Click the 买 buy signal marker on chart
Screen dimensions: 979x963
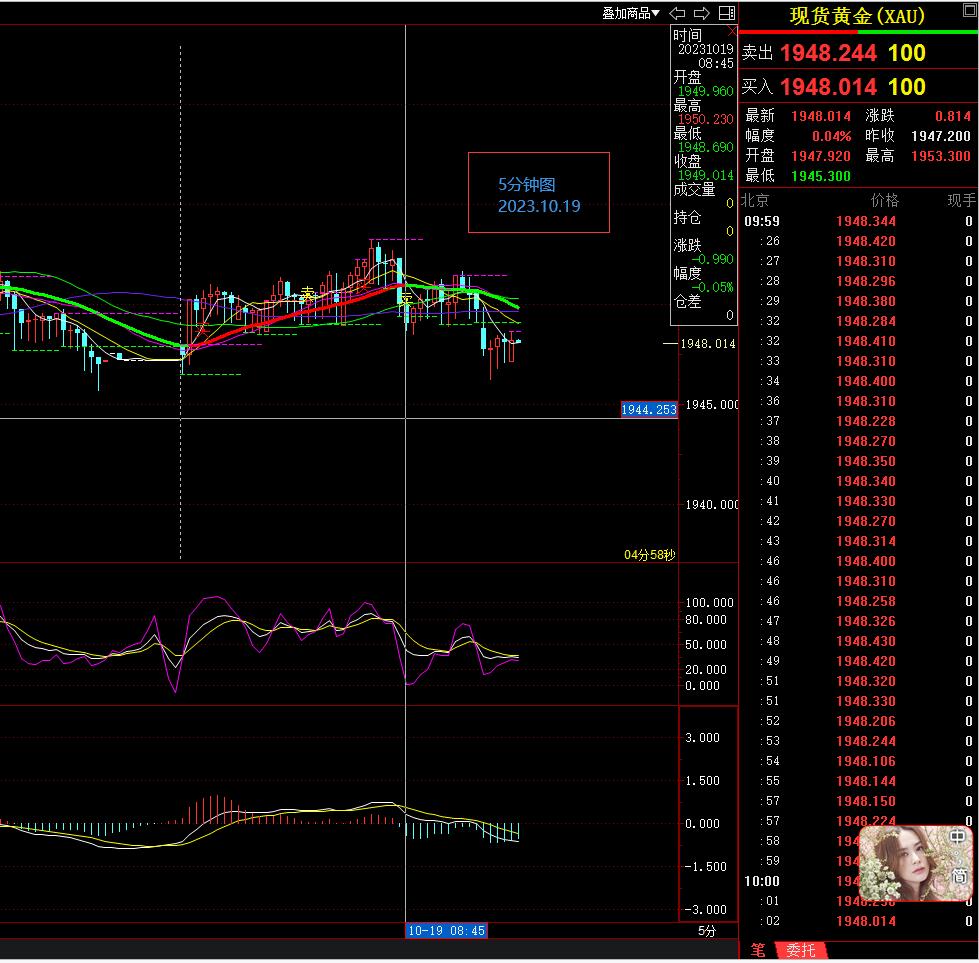pyautogui.click(x=406, y=297)
